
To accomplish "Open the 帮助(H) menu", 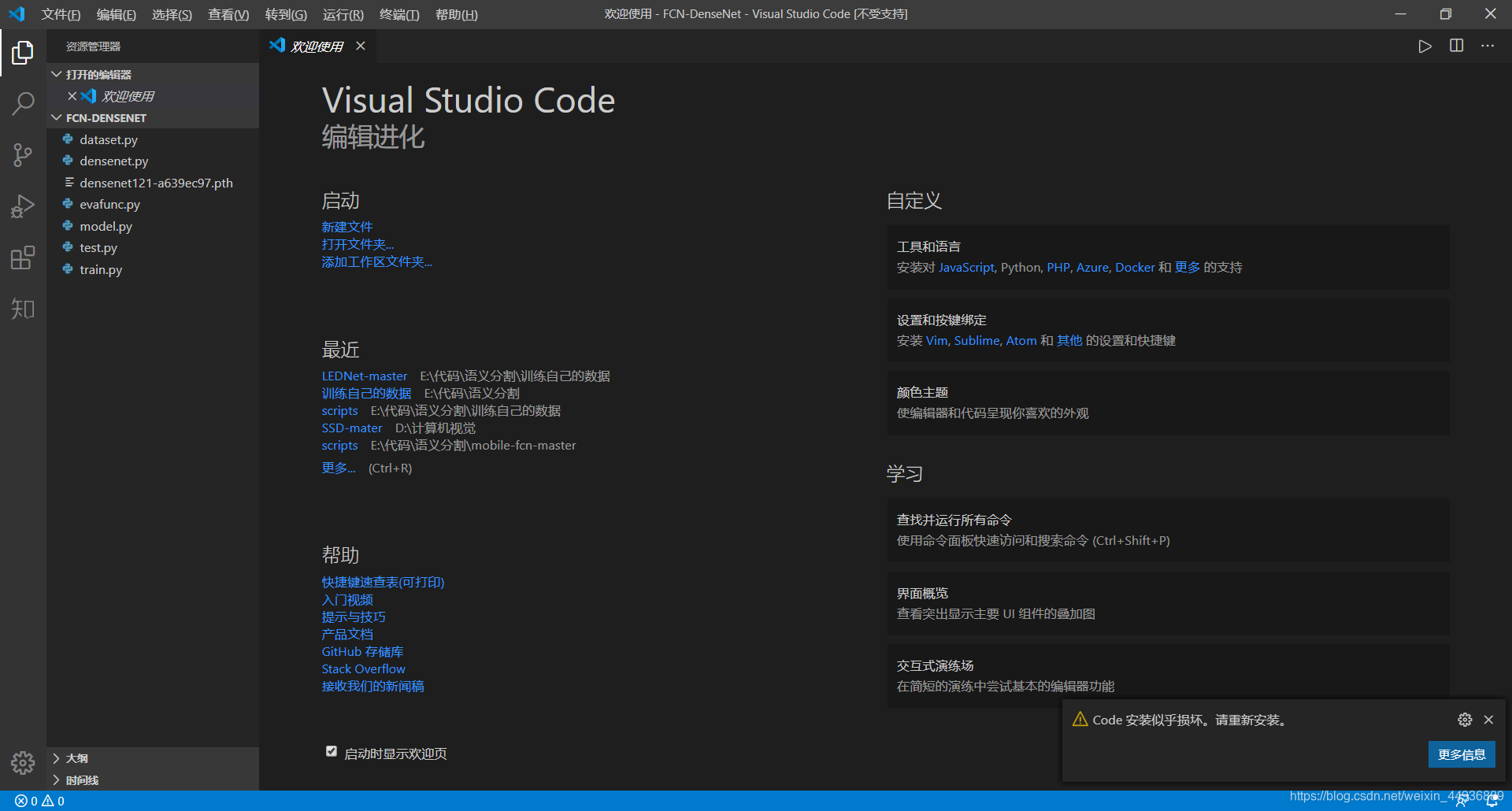I will point(457,14).
